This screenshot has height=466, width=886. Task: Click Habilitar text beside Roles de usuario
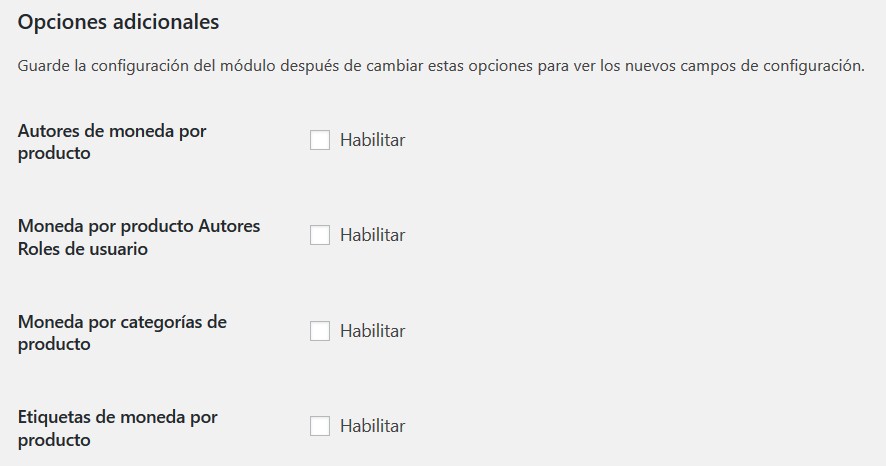pos(372,235)
